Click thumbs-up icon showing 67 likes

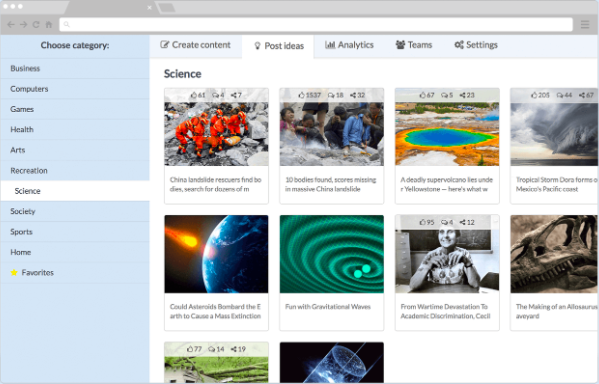(x=423, y=95)
